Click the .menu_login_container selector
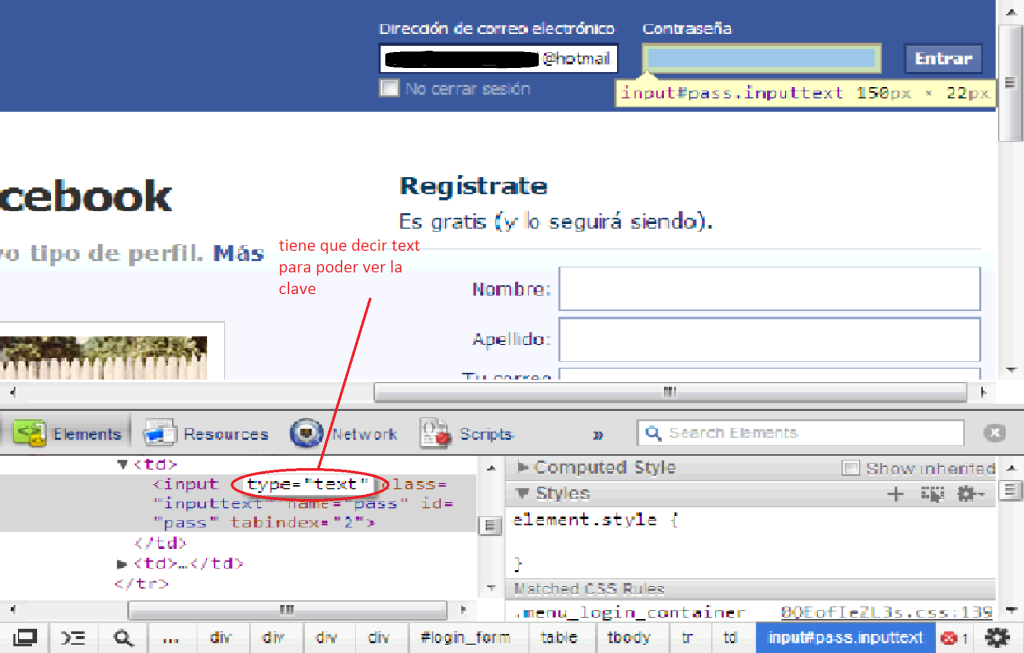The height and width of the screenshot is (653, 1024). pos(630,613)
